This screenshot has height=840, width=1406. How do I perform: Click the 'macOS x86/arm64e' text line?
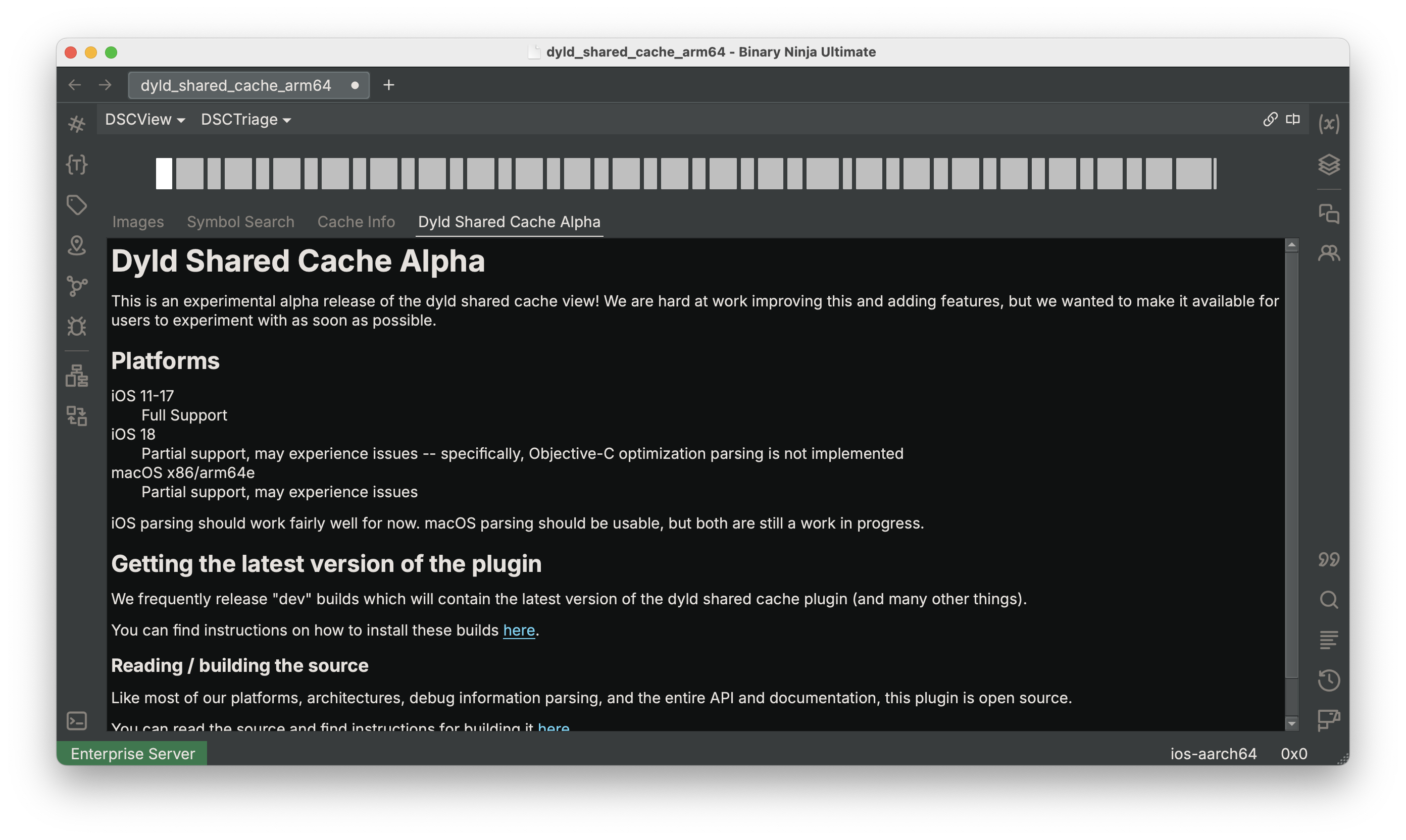coord(183,472)
